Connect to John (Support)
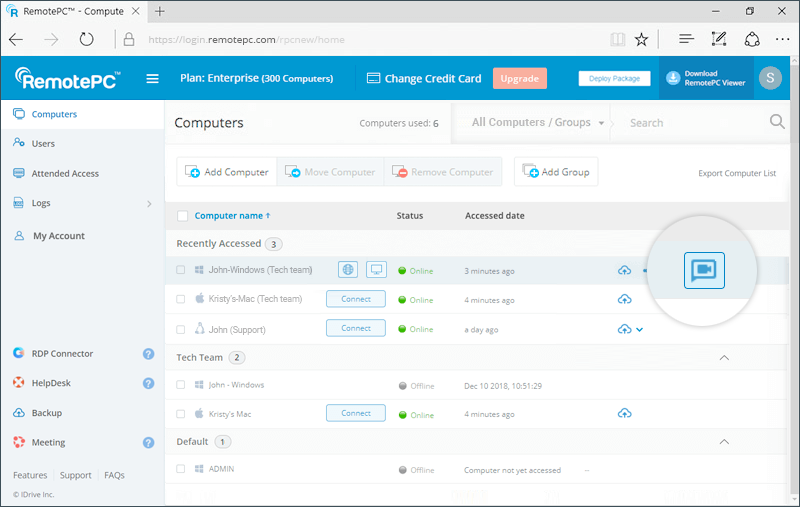Image resolution: width=800 pixels, height=507 pixels. 356,328
